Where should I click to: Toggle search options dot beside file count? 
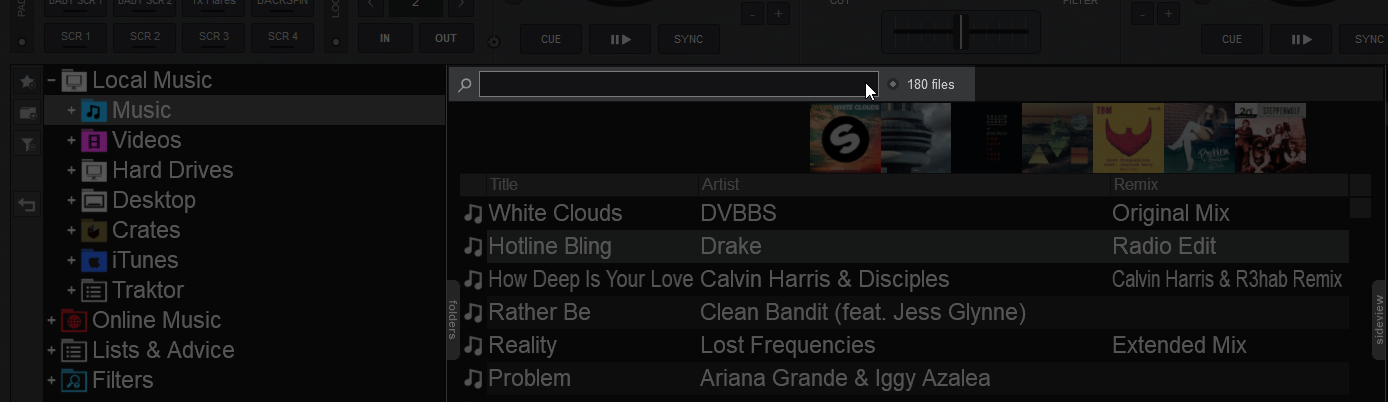point(893,84)
